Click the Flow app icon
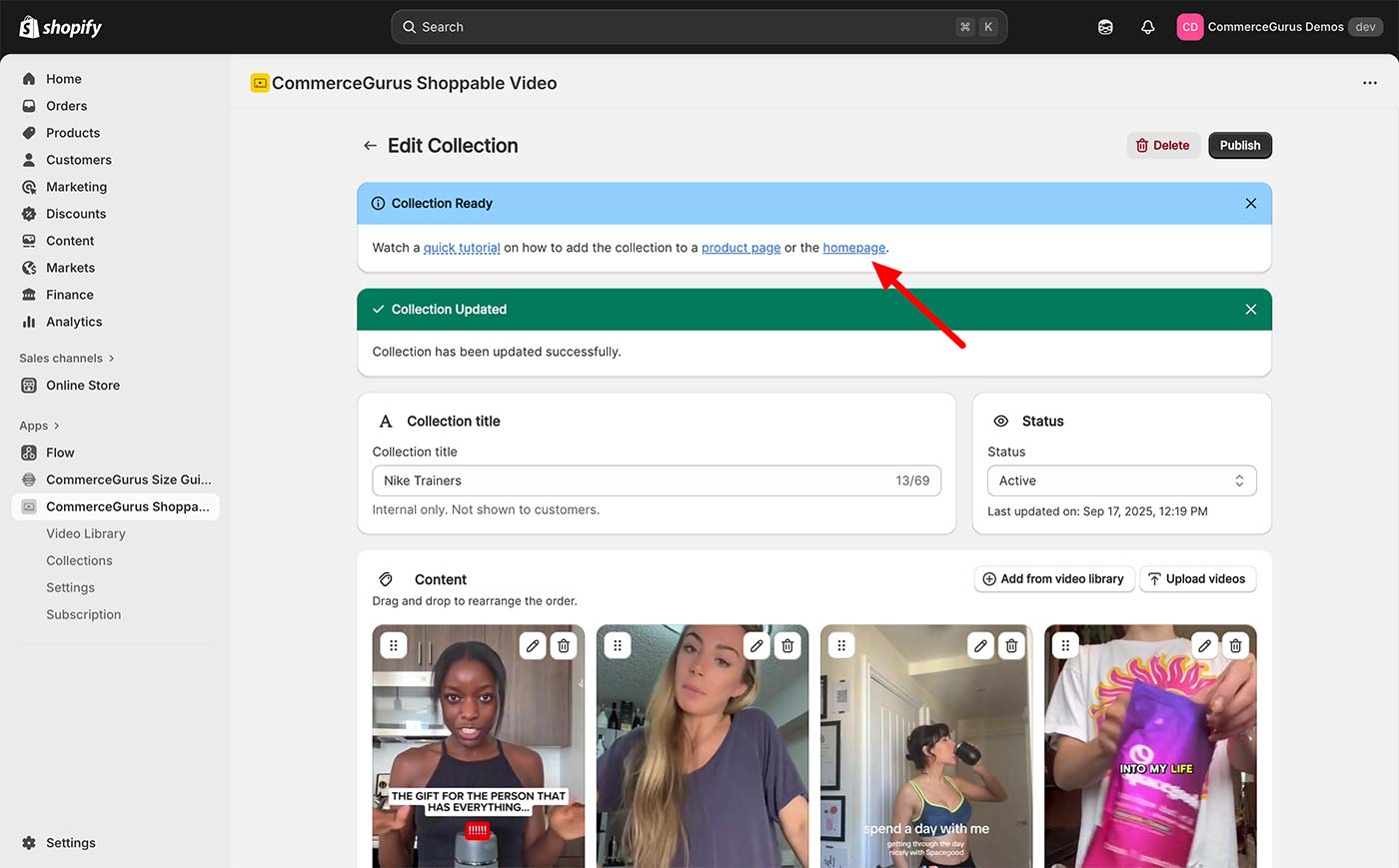 [30, 452]
